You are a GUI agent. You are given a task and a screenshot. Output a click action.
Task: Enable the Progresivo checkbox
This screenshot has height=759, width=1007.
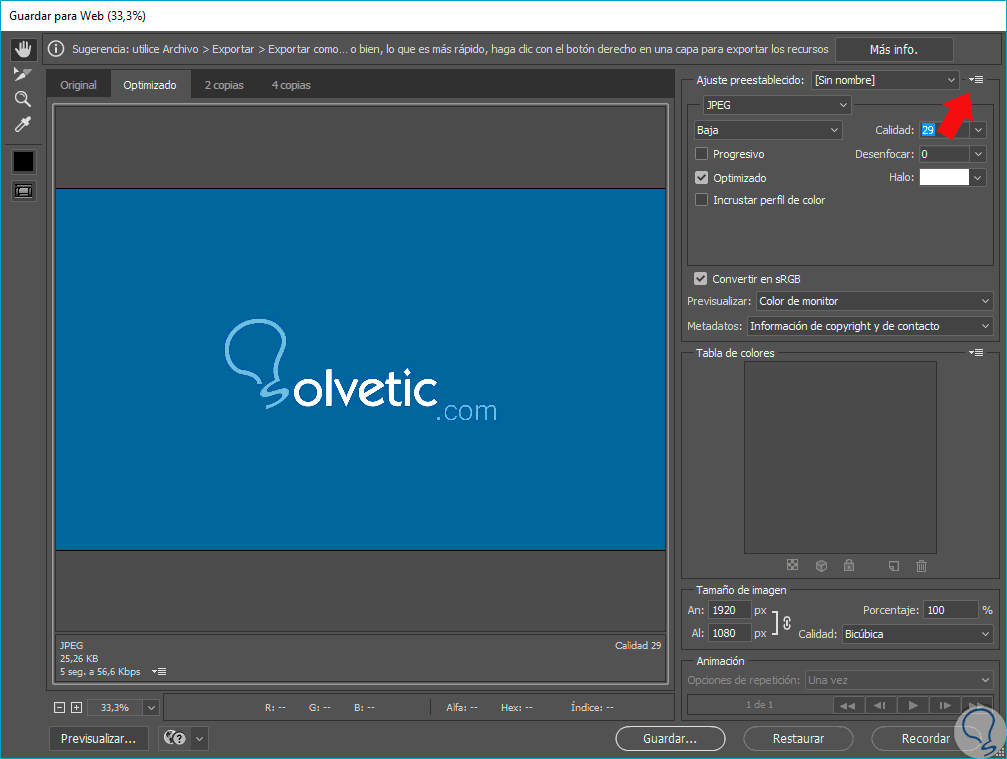click(701, 153)
